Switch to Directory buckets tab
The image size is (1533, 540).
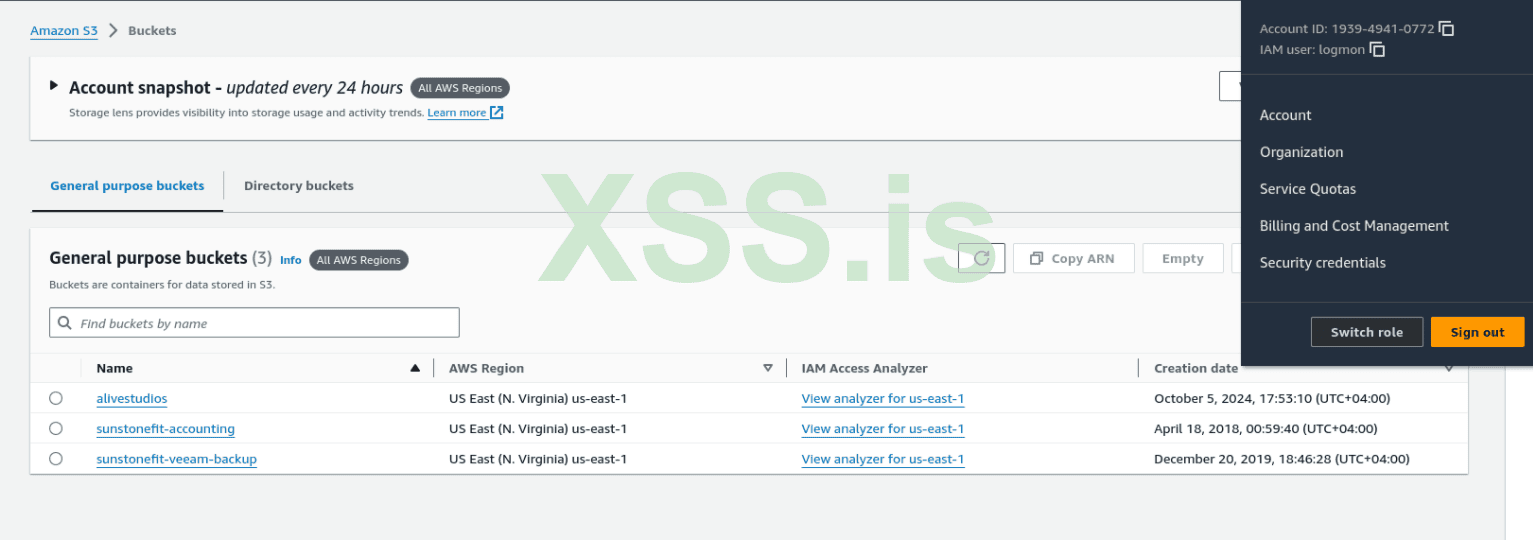coord(299,186)
